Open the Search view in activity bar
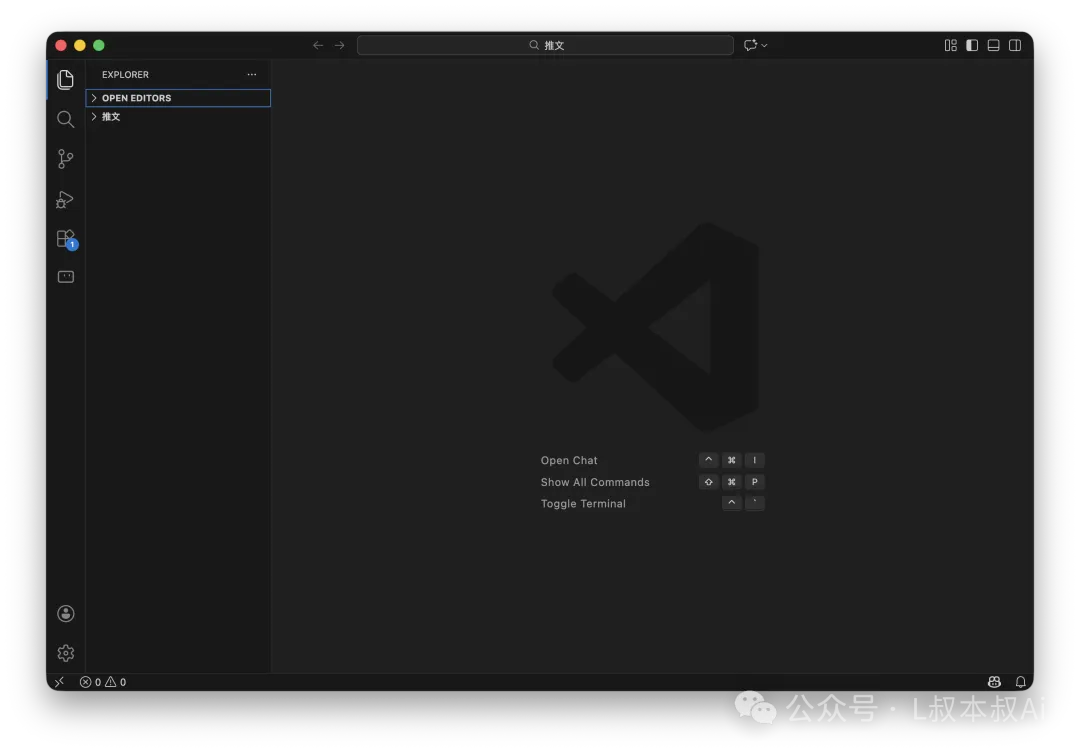This screenshot has width=1080, height=752. coord(65,119)
